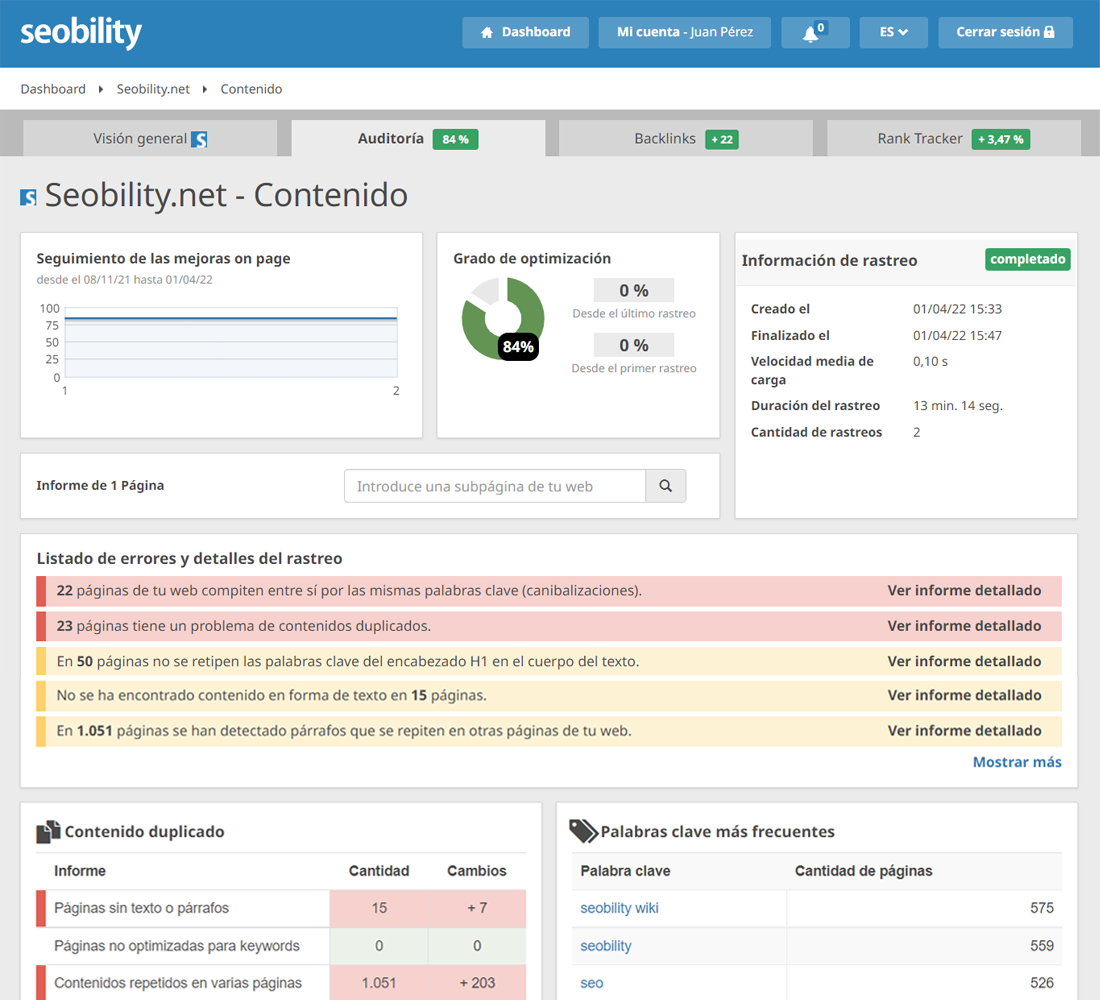Open the seobility wiki keyword link
Screen dimensions: 1100x1000
pyautogui.click(x=619, y=908)
